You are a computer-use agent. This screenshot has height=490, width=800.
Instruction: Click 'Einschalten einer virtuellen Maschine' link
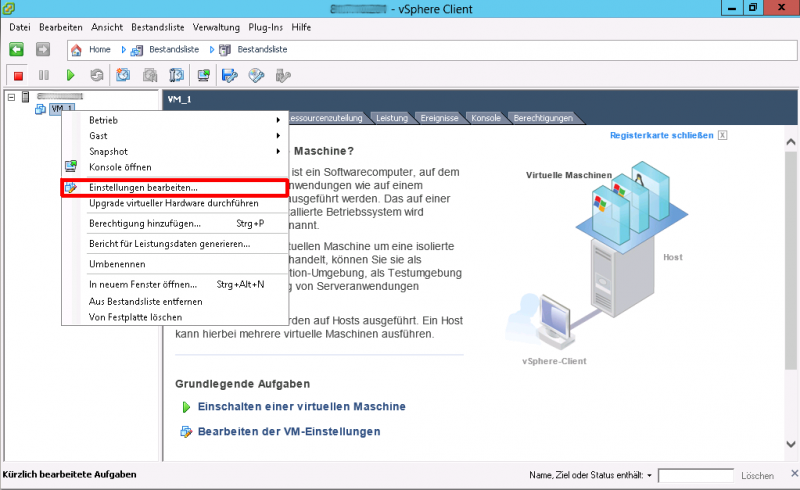pyautogui.click(x=302, y=407)
